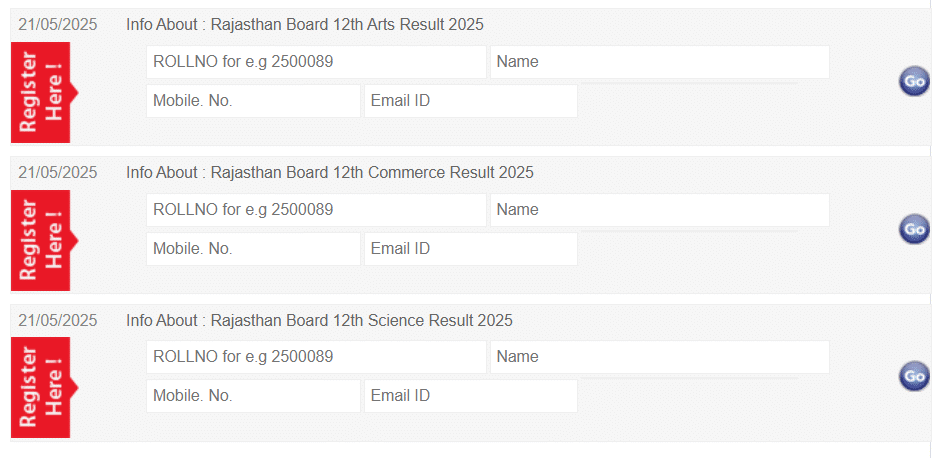Image resolution: width=943 pixels, height=458 pixels.
Task: Focus the Name field under Science Result
Action: tap(660, 357)
